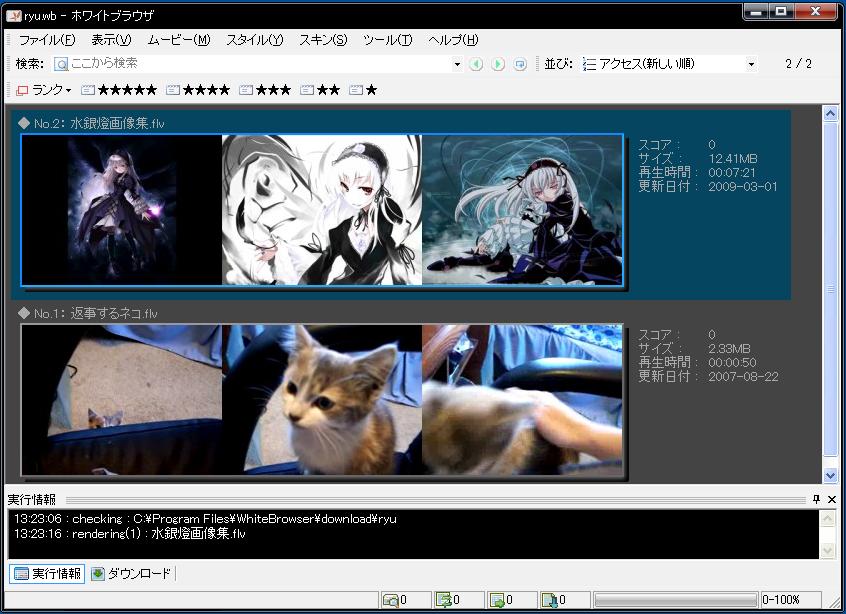Minimize the ホワイトブラウザ window
846x614 pixels.
coord(756,11)
